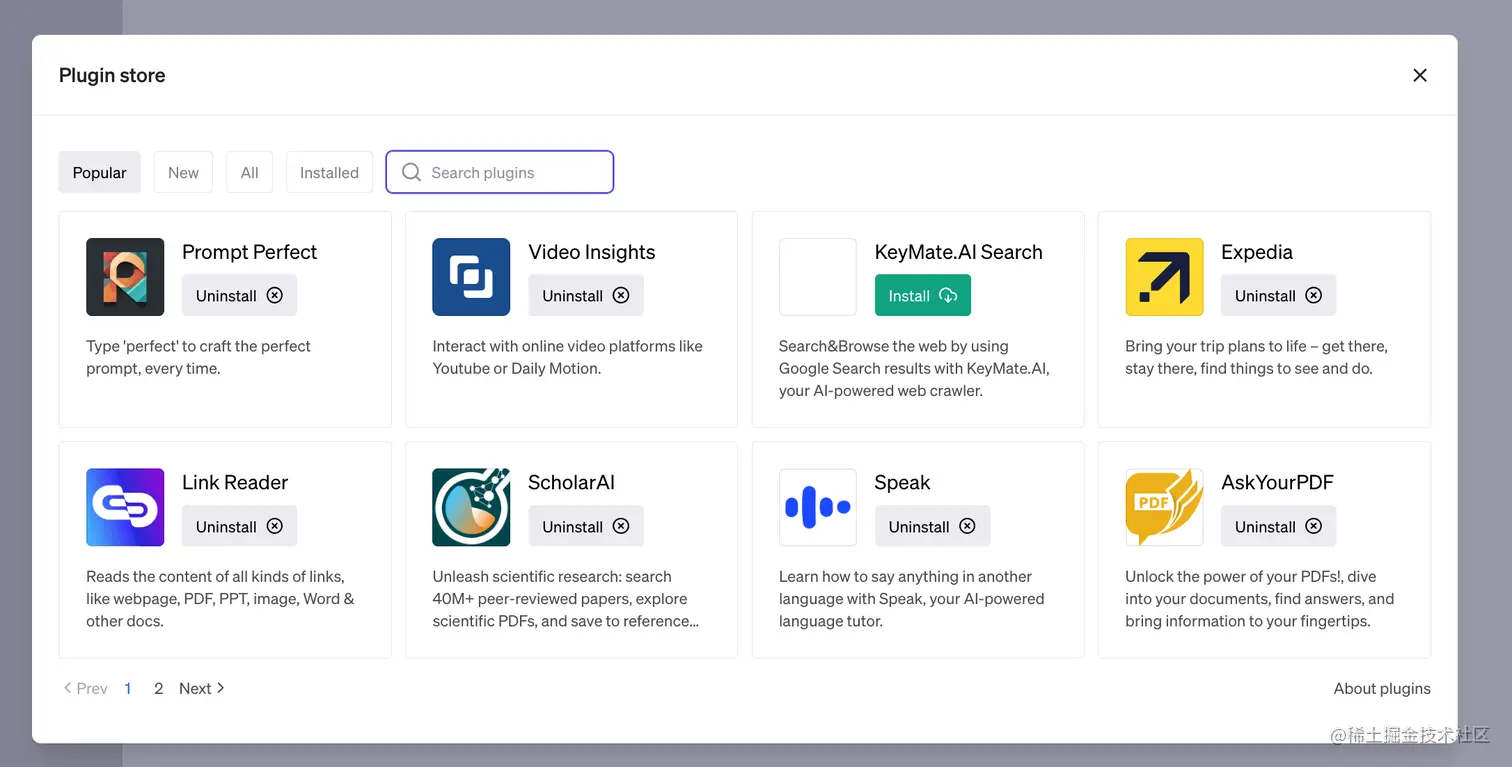Jump to page 2
Screen dimensions: 1512x767
click(158, 688)
